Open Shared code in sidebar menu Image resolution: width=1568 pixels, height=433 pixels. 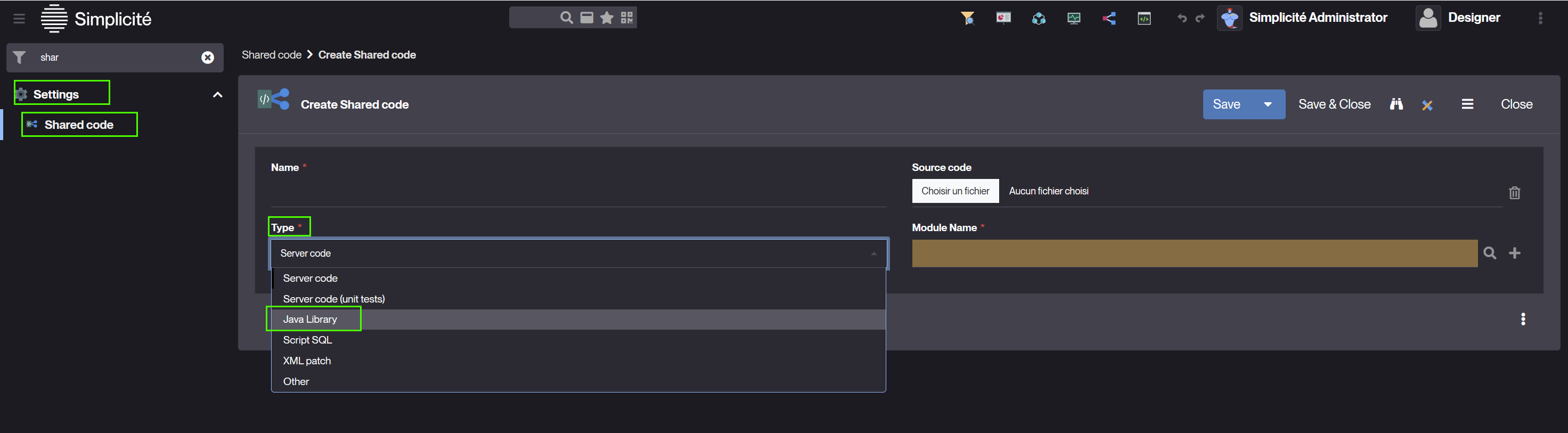click(x=79, y=125)
